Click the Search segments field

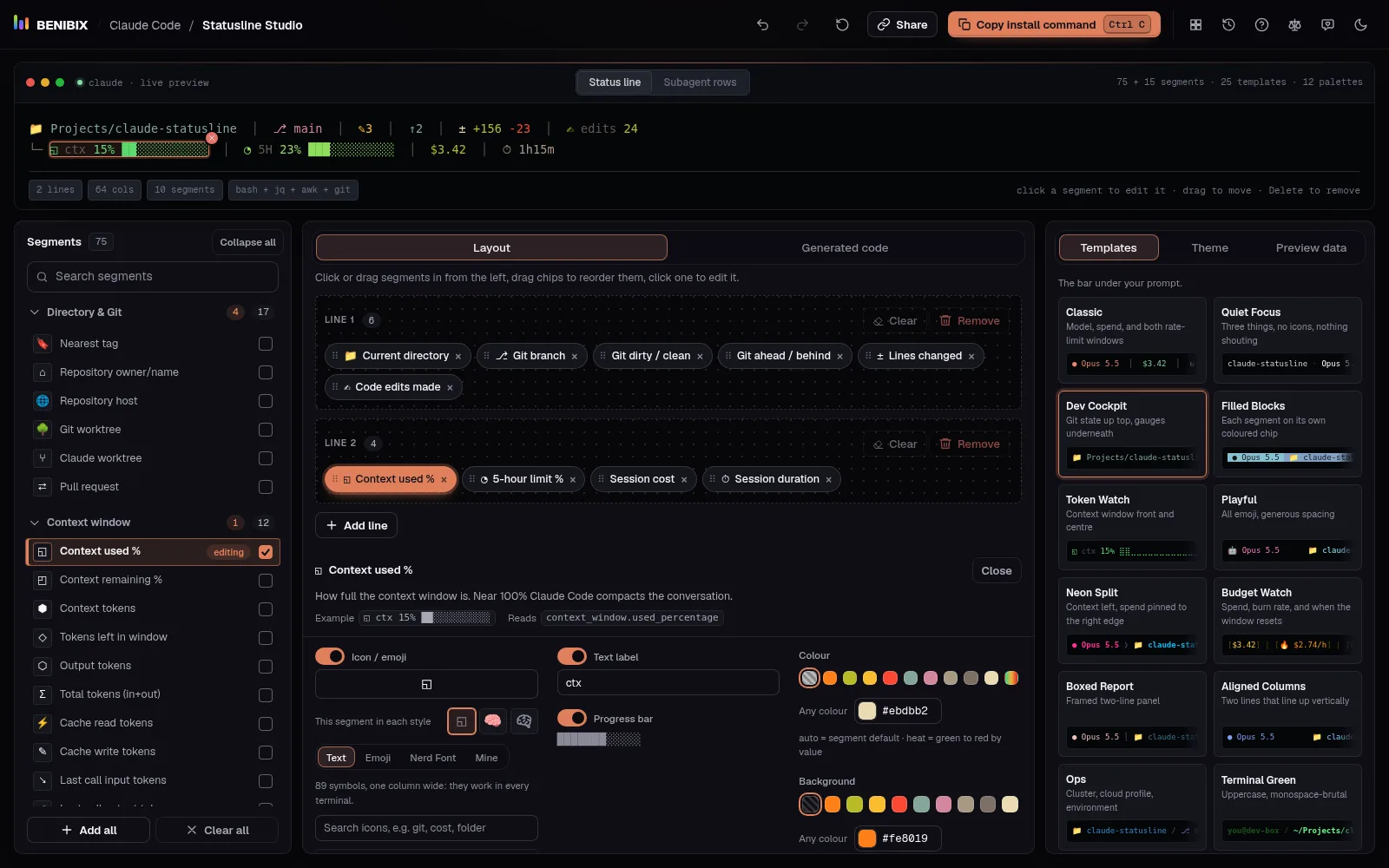153,277
